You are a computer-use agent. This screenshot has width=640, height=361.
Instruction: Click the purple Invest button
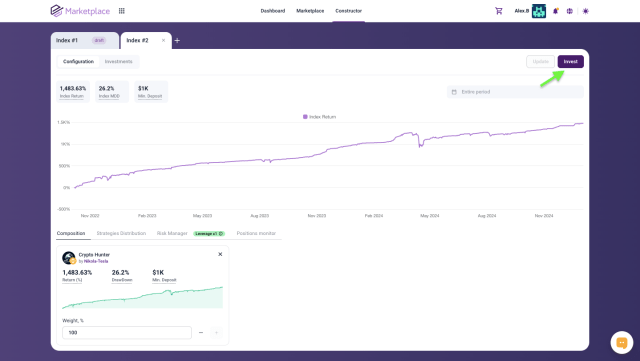pyautogui.click(x=571, y=62)
